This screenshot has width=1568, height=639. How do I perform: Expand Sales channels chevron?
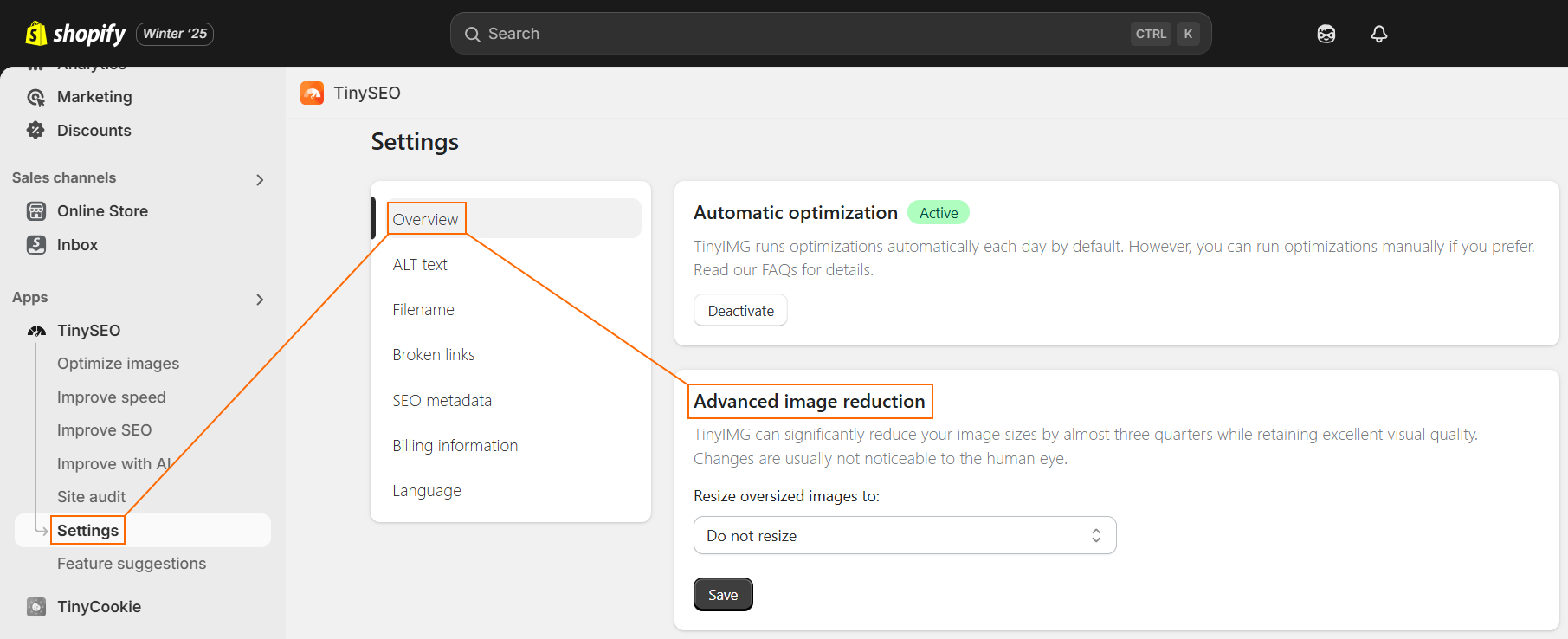(260, 180)
